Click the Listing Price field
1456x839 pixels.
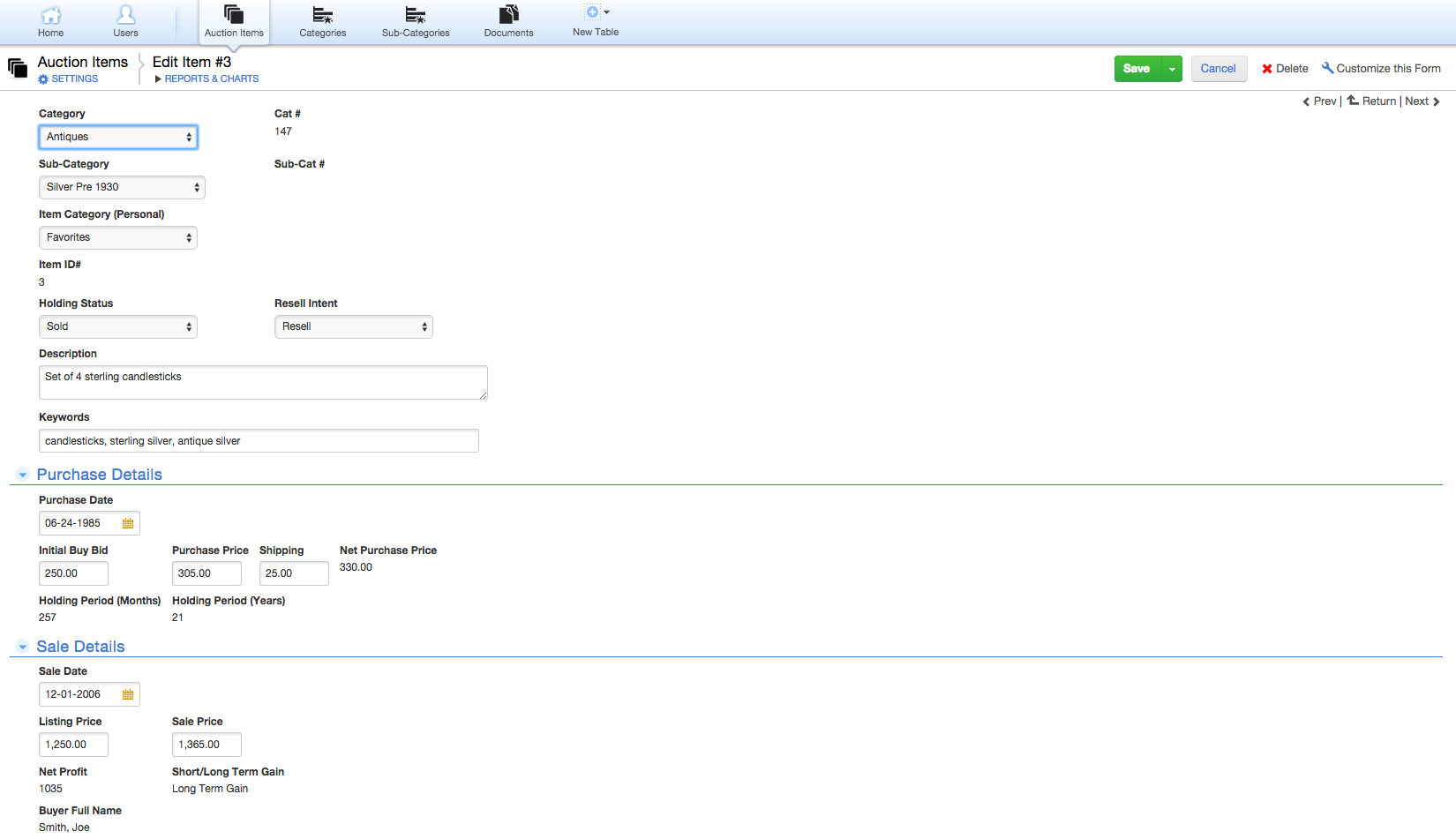pos(73,745)
